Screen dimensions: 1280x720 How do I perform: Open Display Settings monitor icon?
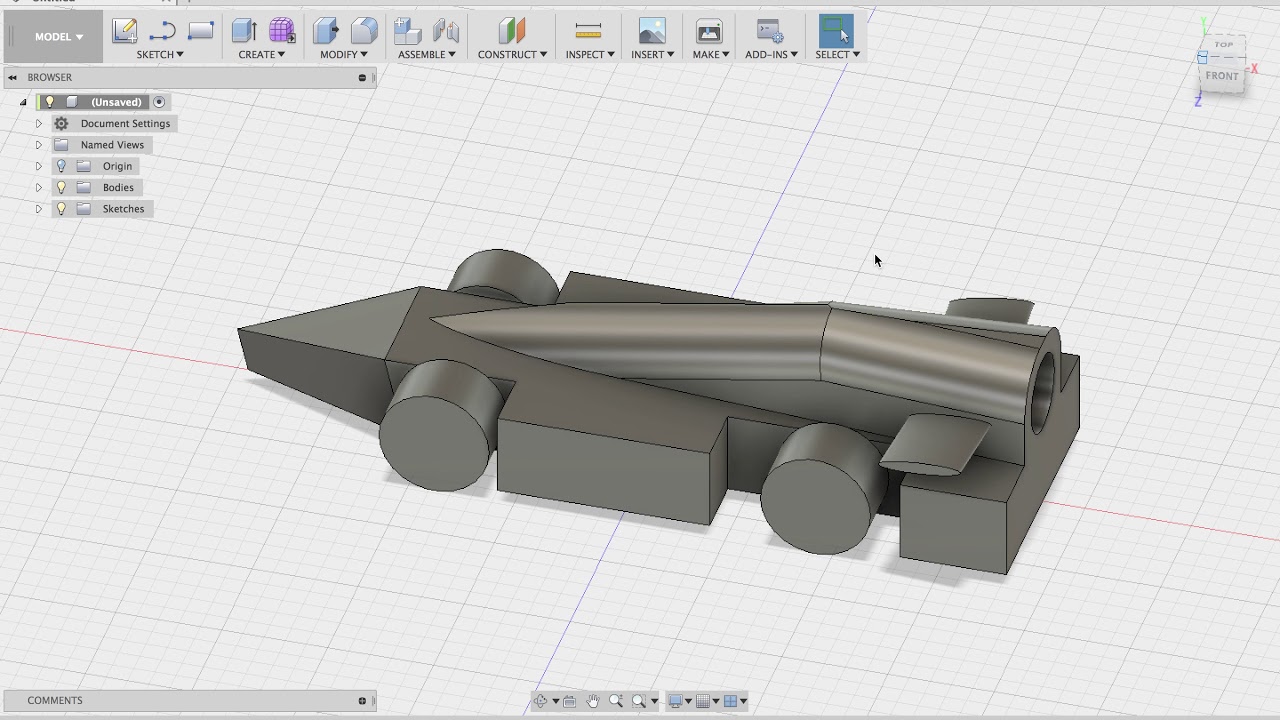(x=675, y=701)
